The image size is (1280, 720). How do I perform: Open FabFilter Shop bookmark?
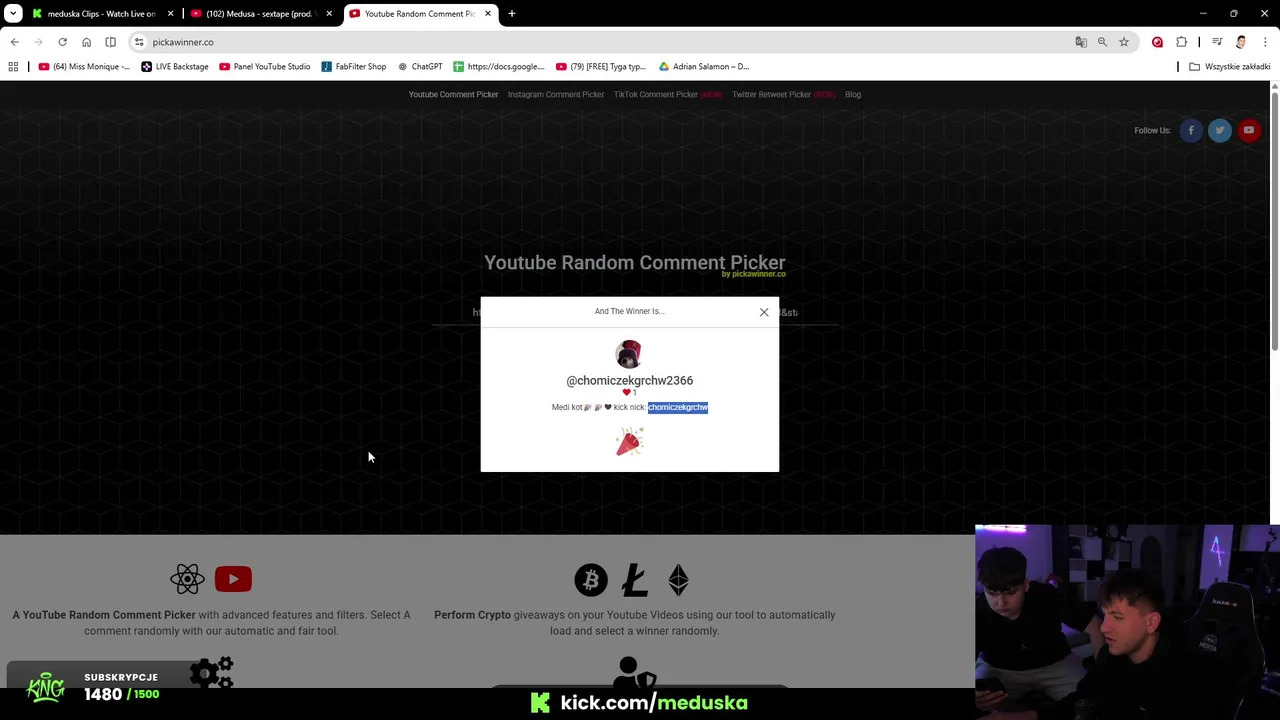pyautogui.click(x=354, y=67)
